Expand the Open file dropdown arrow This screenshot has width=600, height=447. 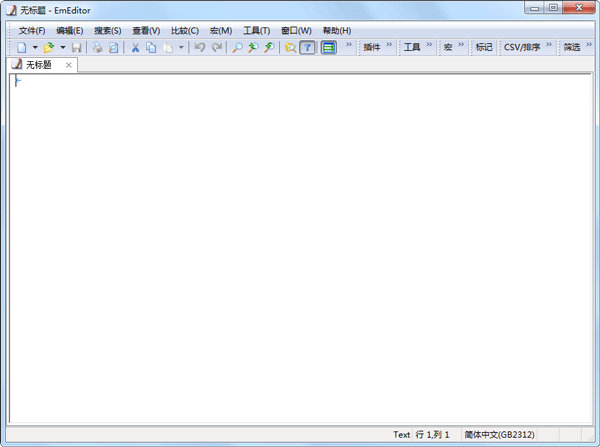click(x=62, y=47)
